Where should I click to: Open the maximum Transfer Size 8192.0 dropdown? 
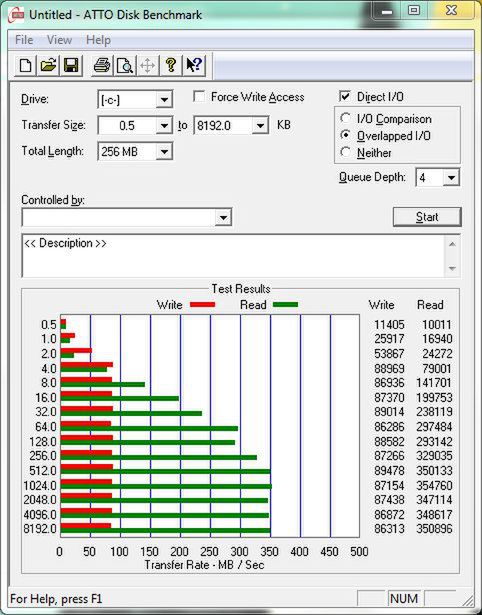click(x=260, y=126)
